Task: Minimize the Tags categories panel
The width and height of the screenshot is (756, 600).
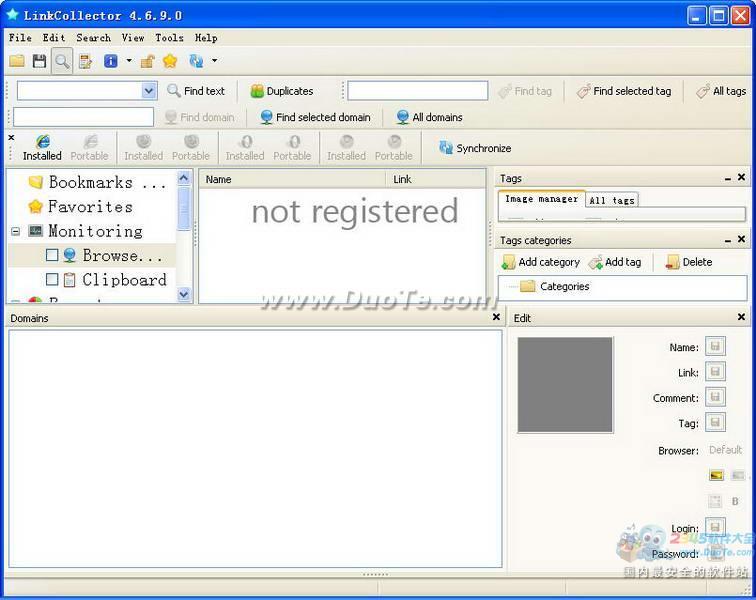Action: [728, 241]
